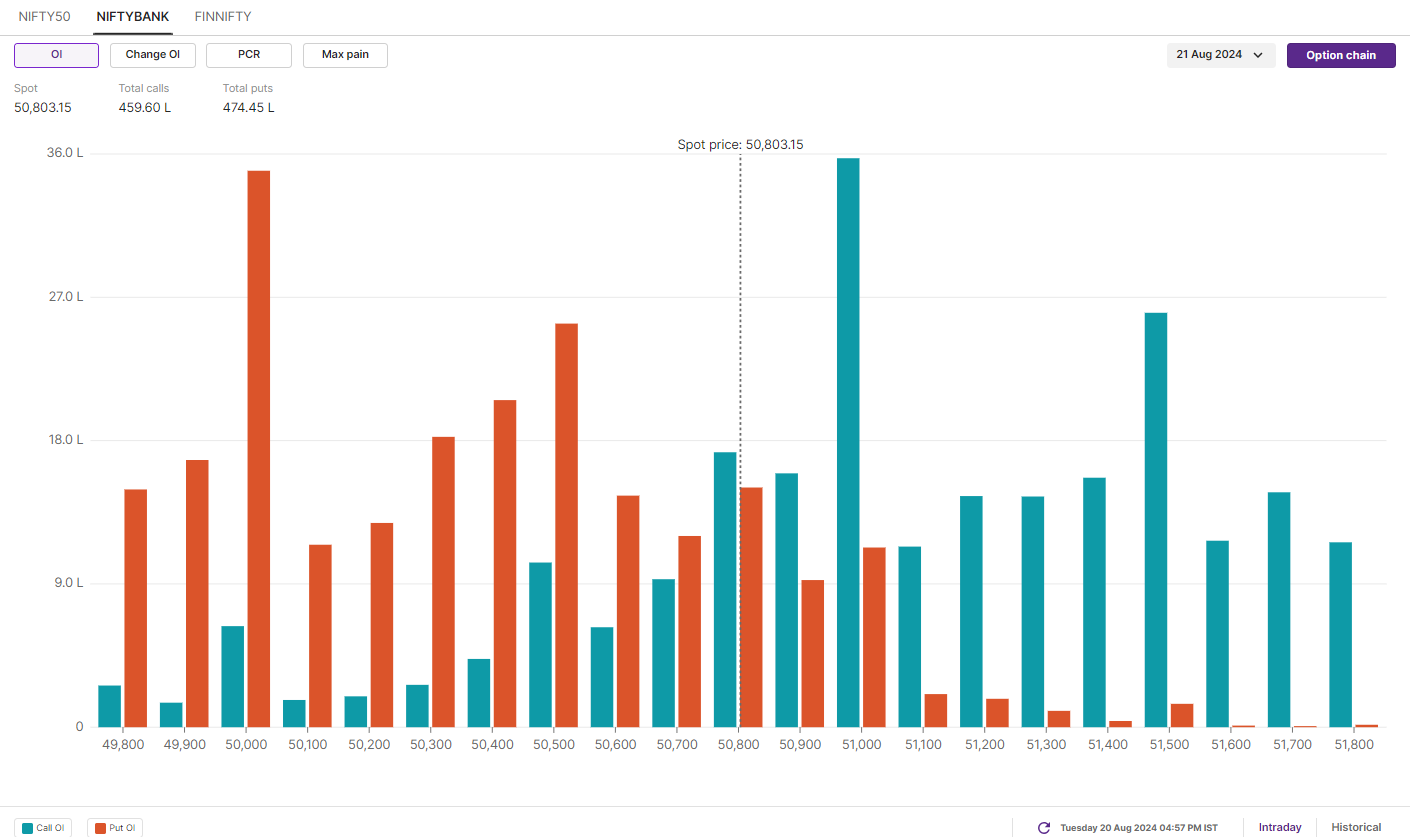Click the 18.0 L axis label
This screenshot has height=837, width=1410.
tap(65, 440)
